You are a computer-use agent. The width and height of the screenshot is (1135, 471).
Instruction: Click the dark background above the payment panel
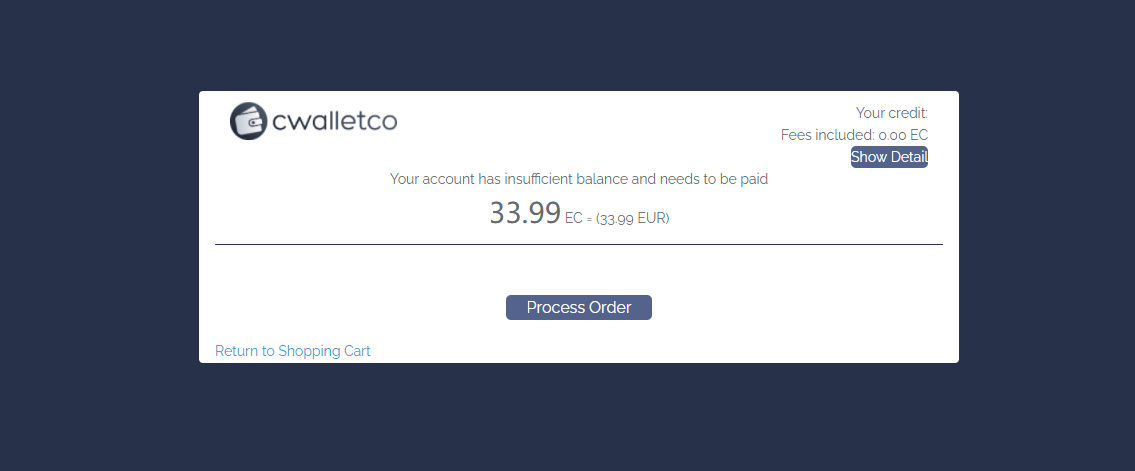tap(578, 45)
